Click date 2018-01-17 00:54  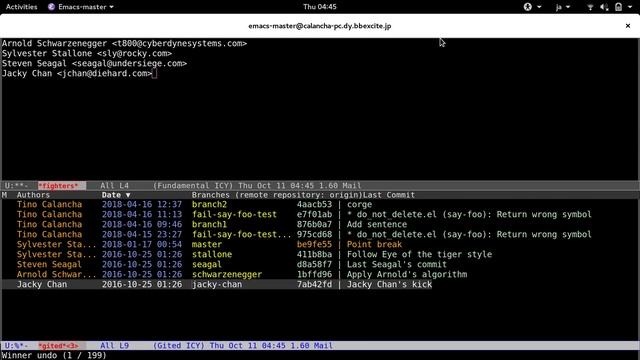pyautogui.click(x=142, y=244)
